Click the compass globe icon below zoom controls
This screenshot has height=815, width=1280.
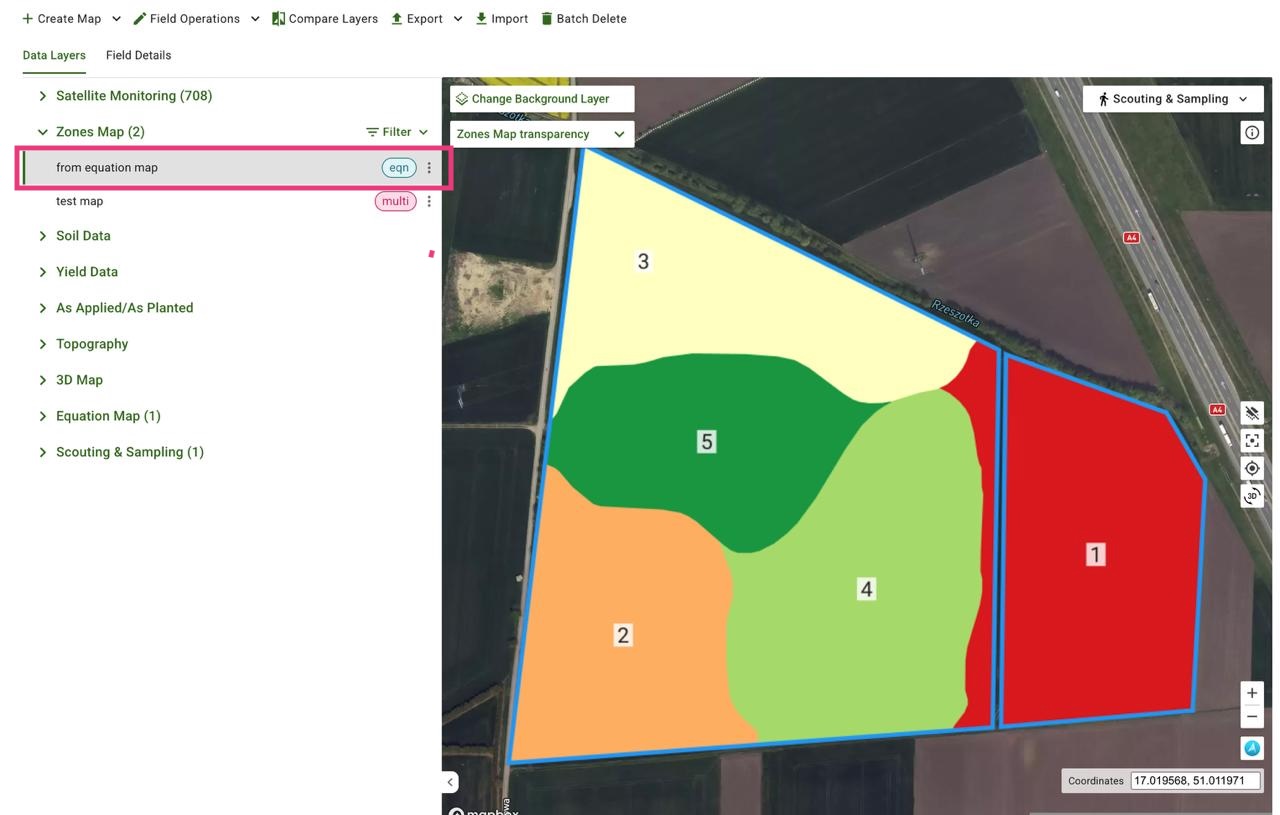tap(1251, 747)
